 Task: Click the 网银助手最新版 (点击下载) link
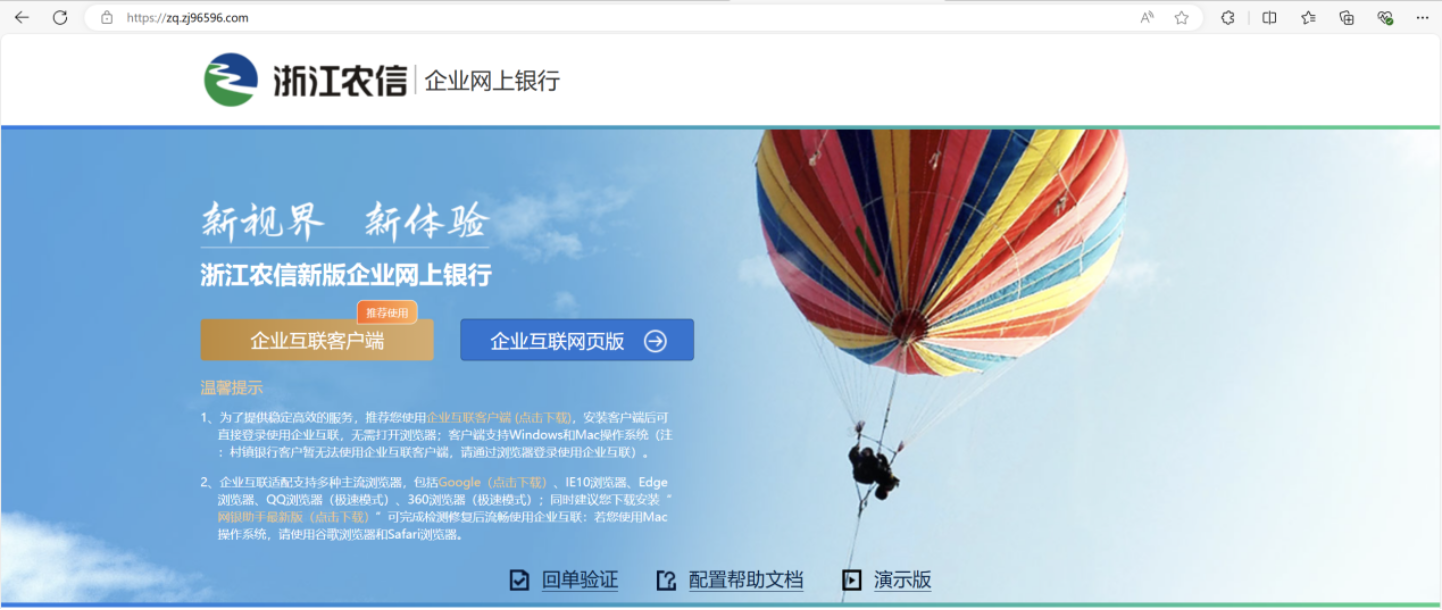coord(294,517)
